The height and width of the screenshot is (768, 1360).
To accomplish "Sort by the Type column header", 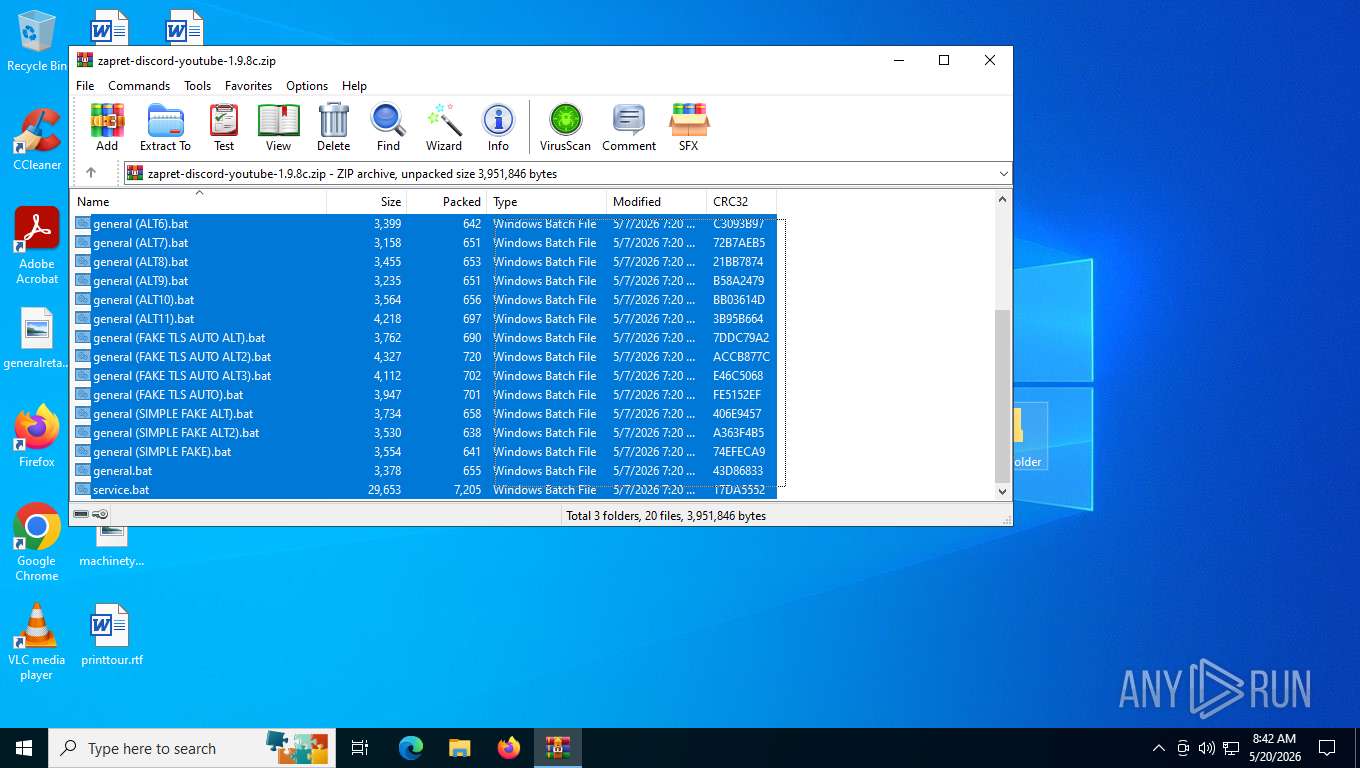I will coord(547,201).
